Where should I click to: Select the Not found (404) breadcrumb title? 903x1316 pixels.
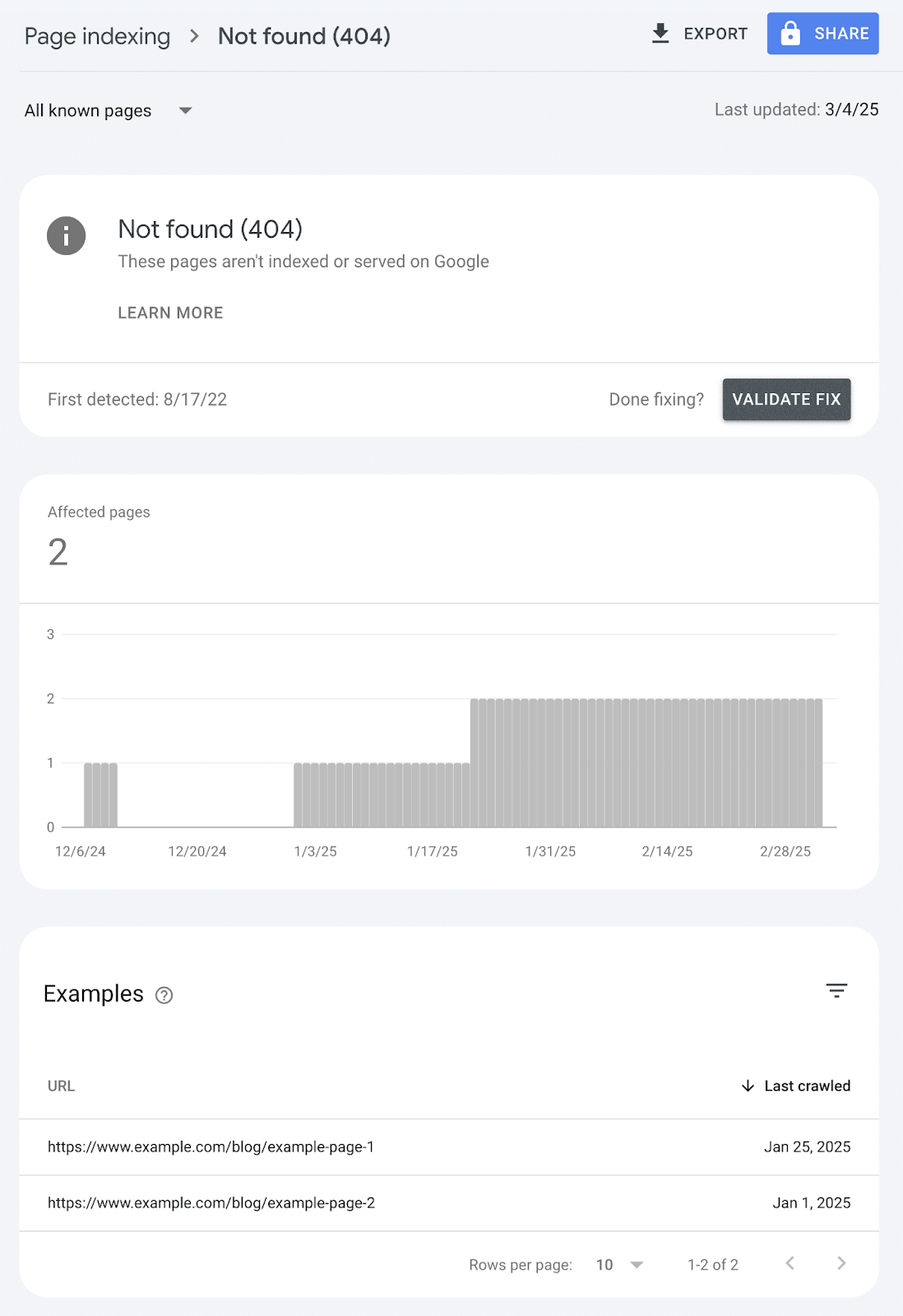coord(303,36)
